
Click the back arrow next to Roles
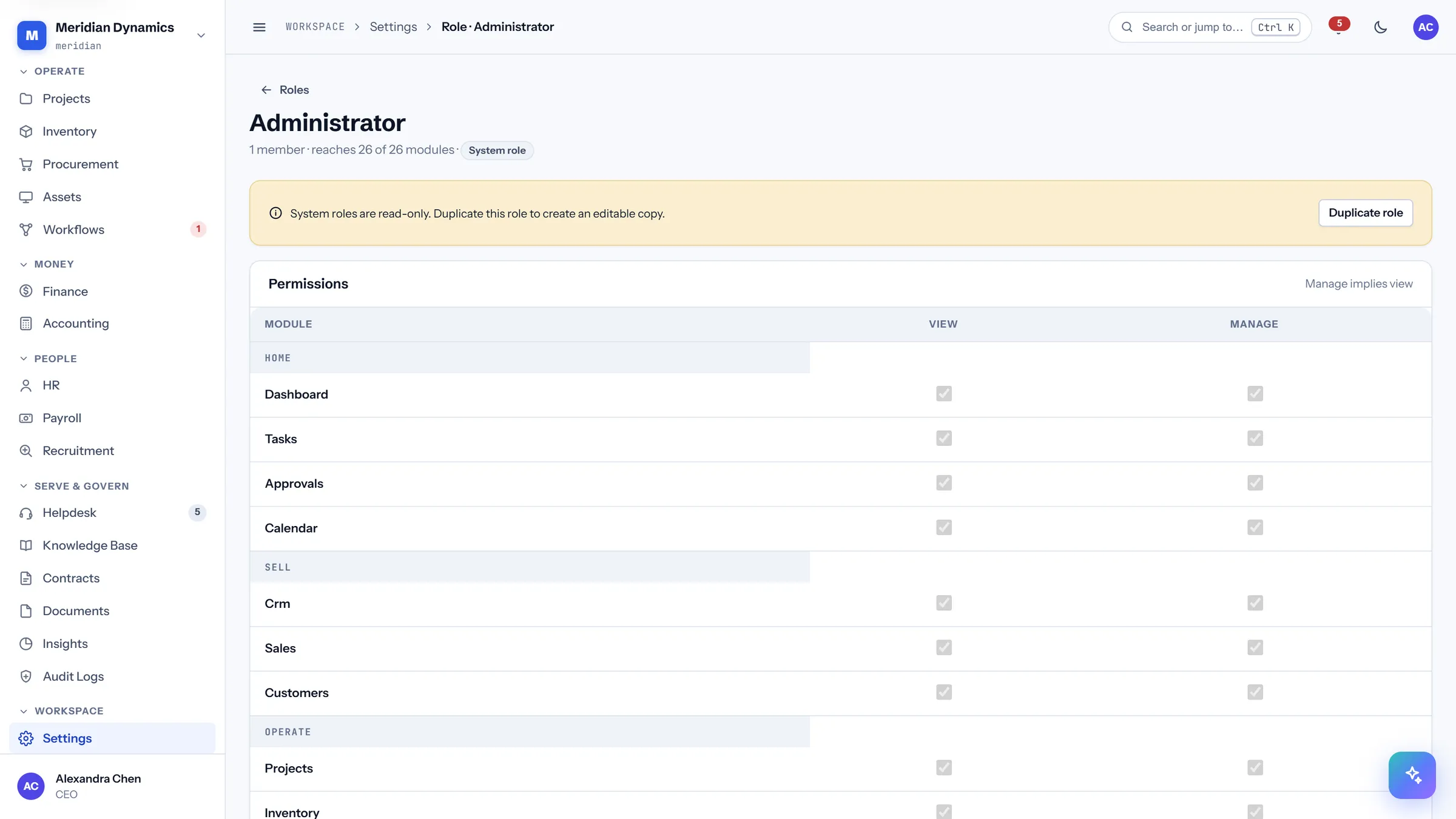coord(266,90)
